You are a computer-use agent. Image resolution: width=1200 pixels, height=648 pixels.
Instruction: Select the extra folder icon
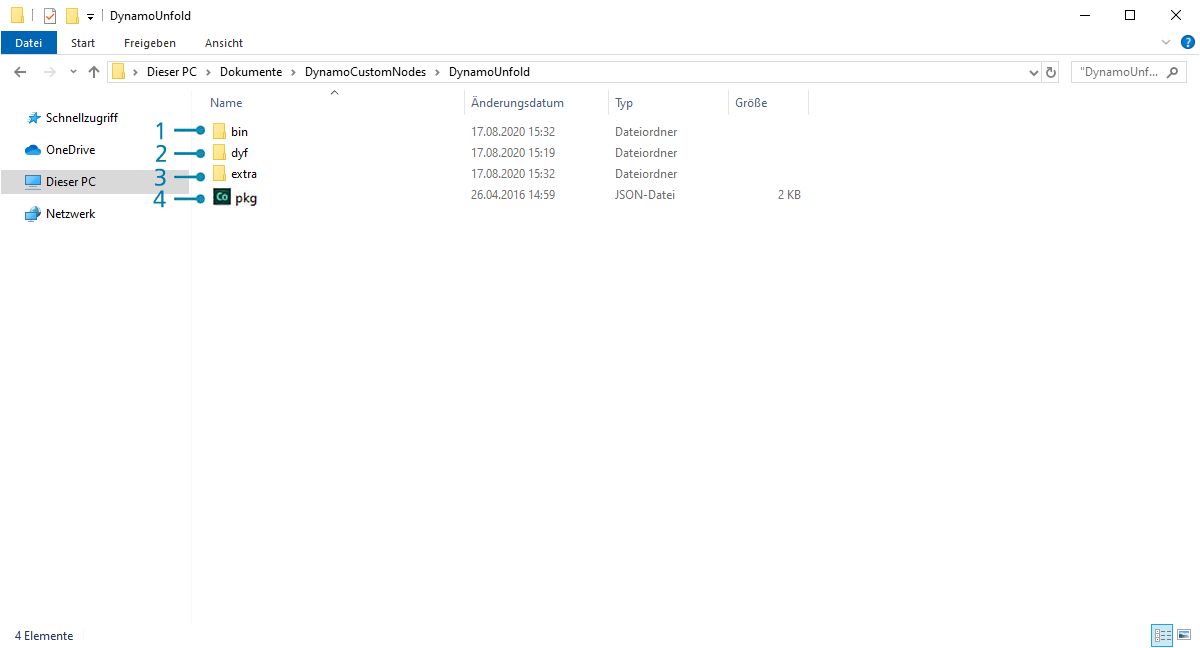tap(219, 174)
